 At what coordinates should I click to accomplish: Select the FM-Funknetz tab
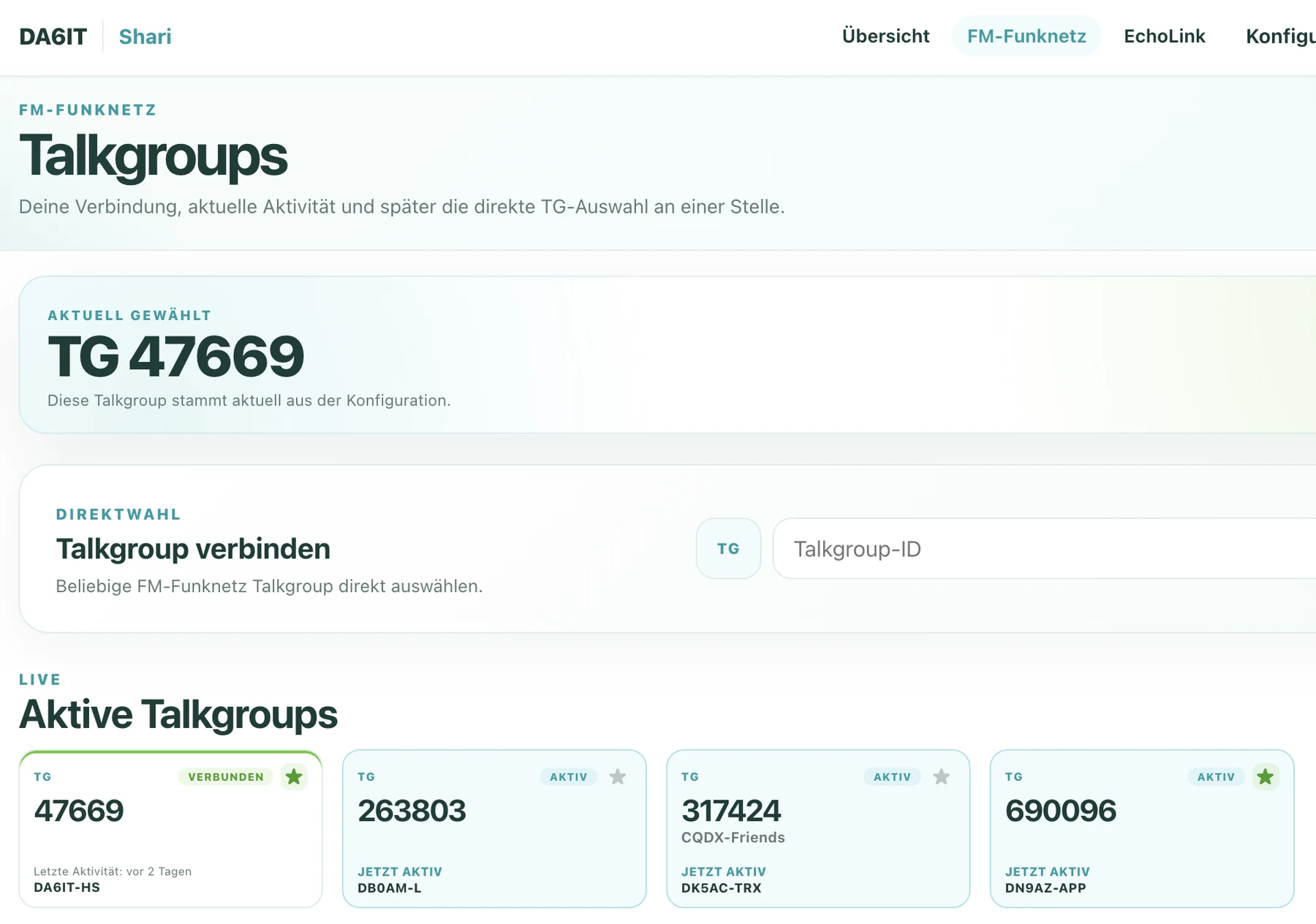click(x=1026, y=36)
